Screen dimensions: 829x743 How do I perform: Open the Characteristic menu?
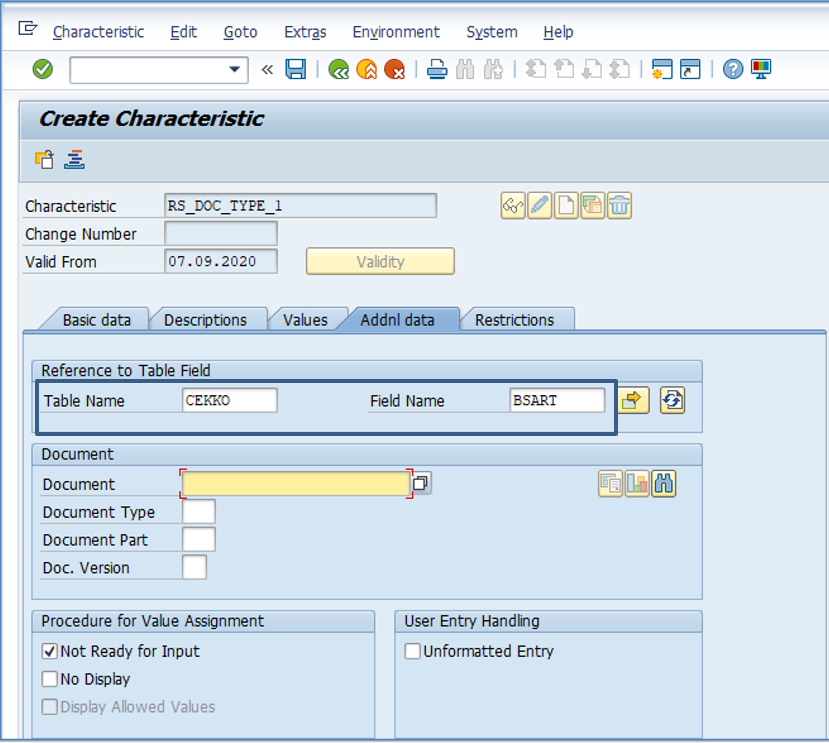pyautogui.click(x=98, y=32)
